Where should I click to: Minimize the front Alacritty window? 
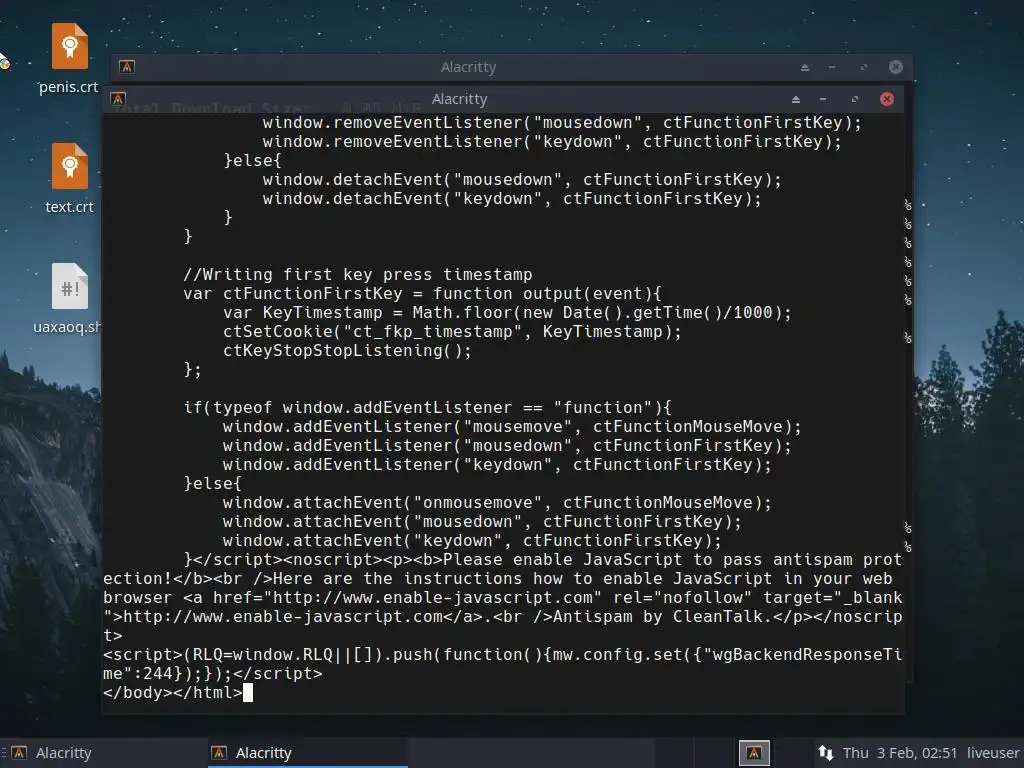(x=823, y=99)
